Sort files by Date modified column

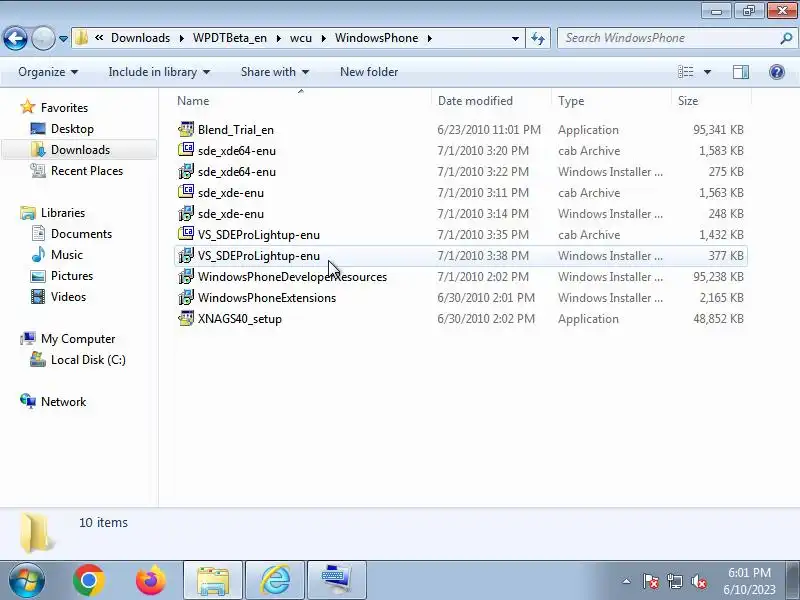click(475, 101)
